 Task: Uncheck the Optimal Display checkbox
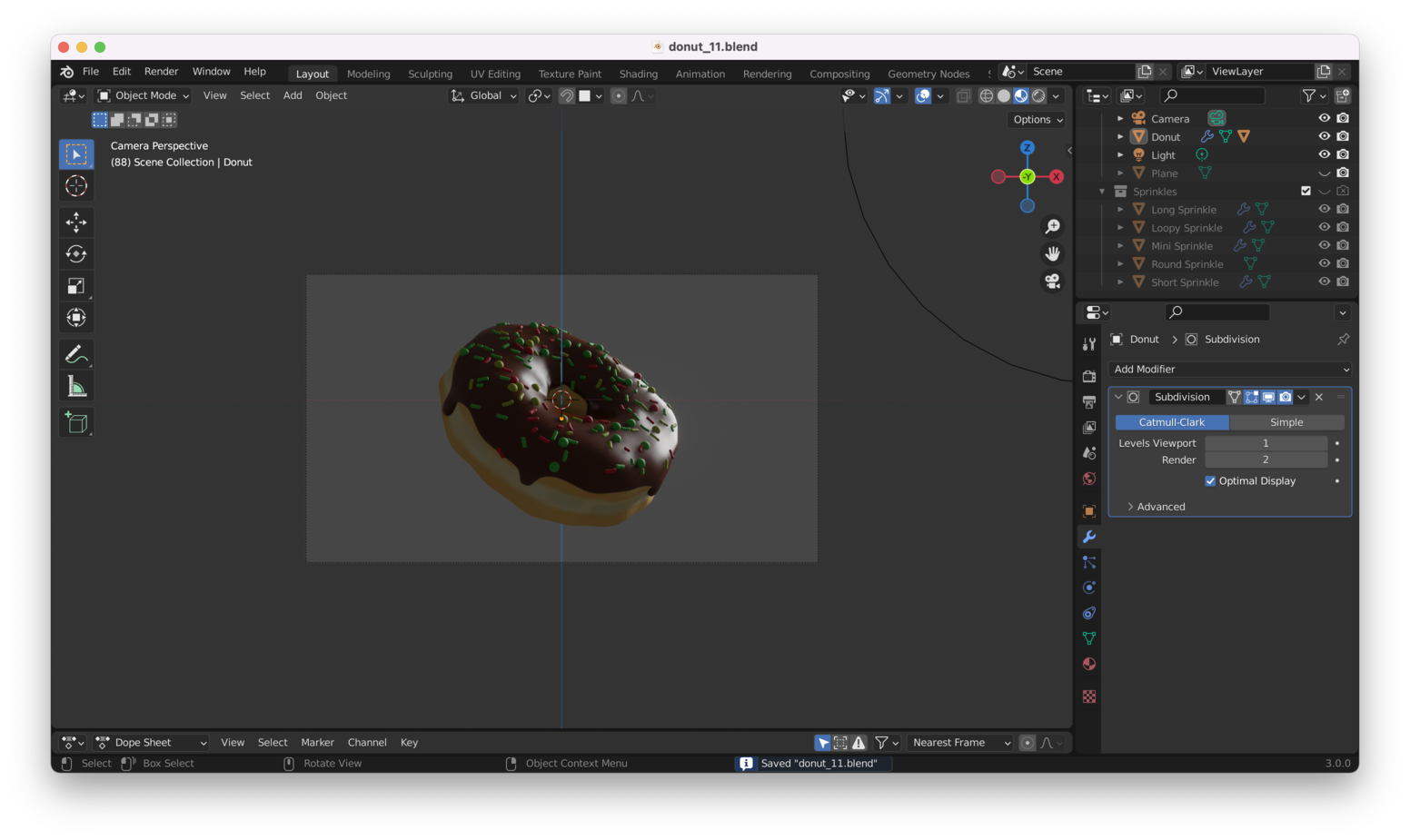point(1210,480)
